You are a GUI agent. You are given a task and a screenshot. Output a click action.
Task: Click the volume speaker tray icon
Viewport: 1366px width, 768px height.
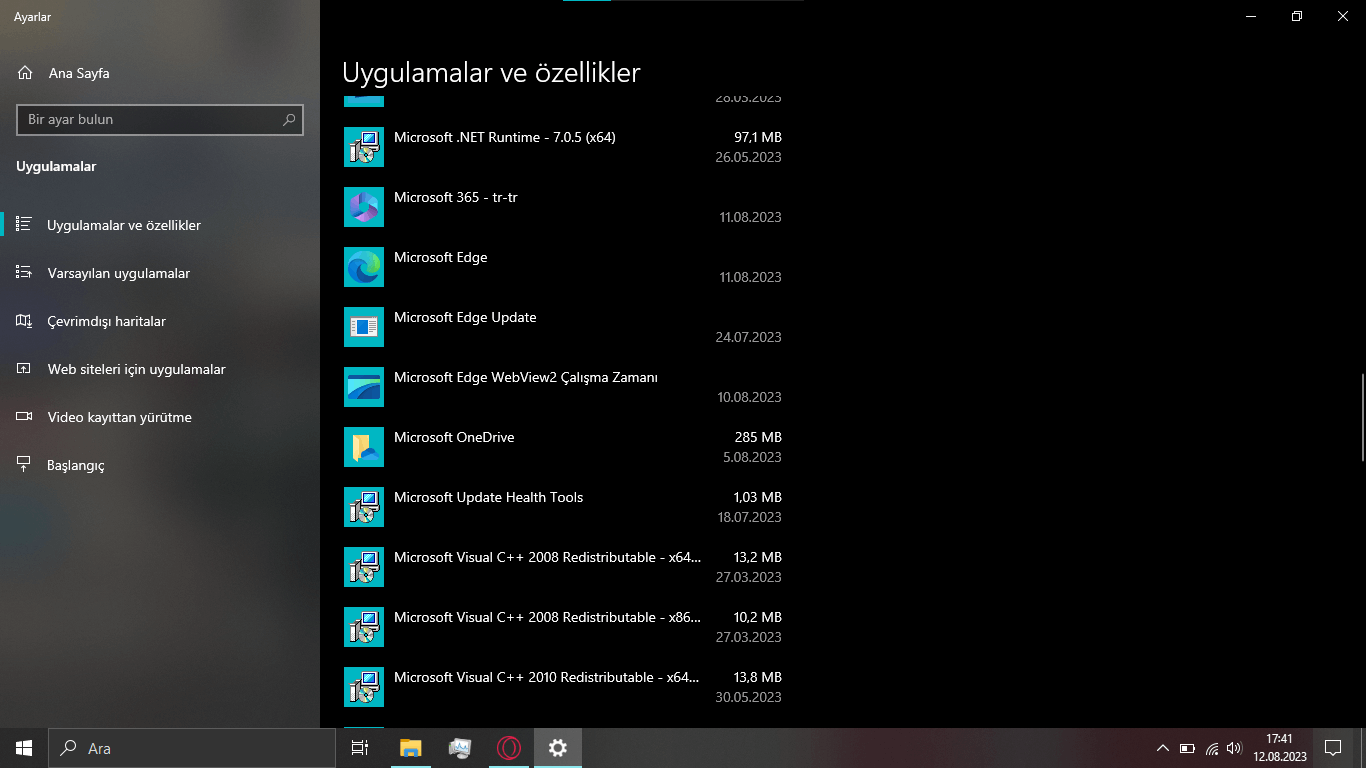[x=1234, y=748]
